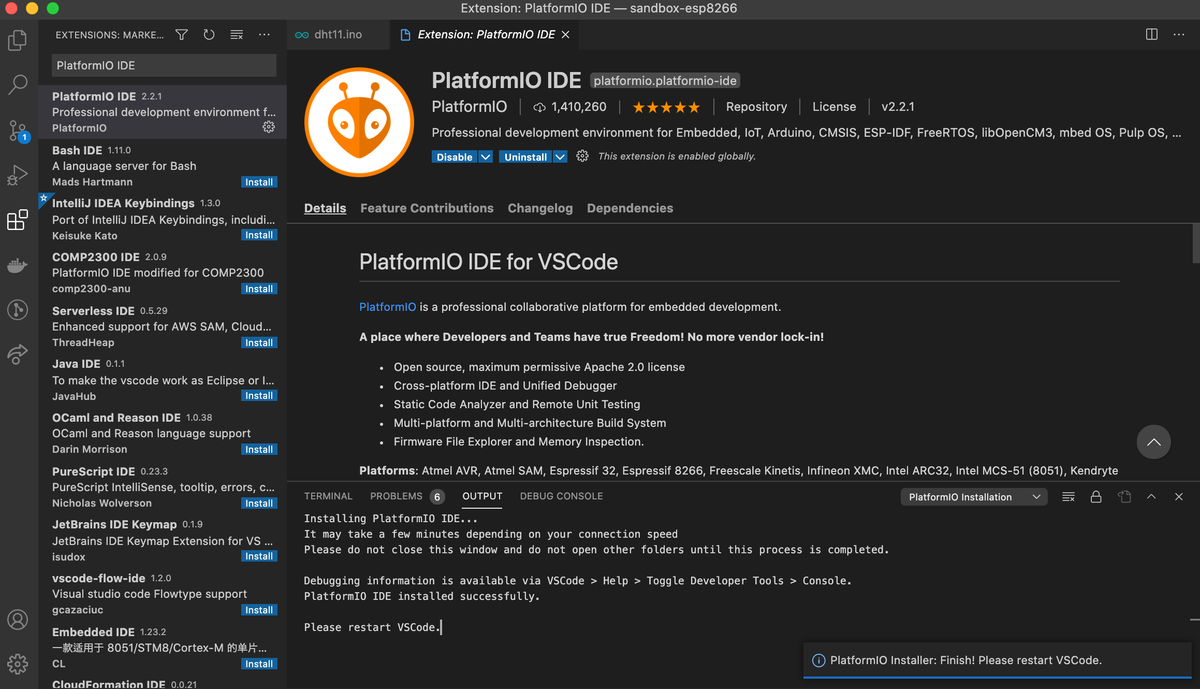The width and height of the screenshot is (1200, 689).
Task: Click the blue PlatformIO link in readme
Action: 387,307
